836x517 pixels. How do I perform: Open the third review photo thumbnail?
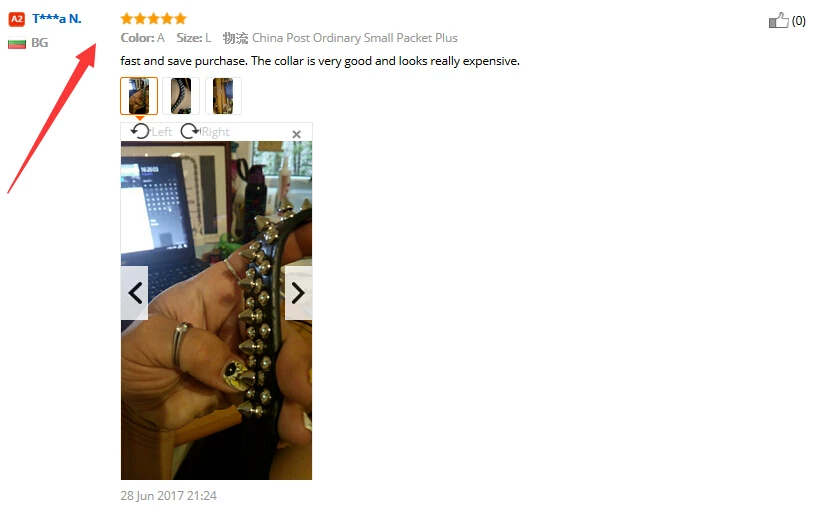(223, 96)
